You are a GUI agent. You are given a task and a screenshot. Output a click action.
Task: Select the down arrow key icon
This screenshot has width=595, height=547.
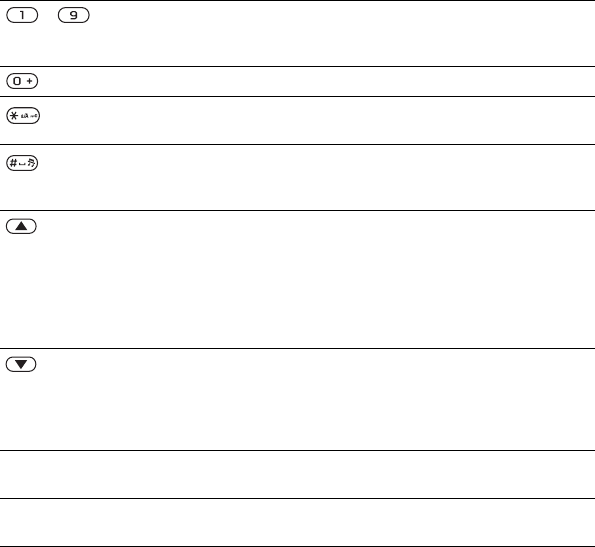(x=21, y=364)
